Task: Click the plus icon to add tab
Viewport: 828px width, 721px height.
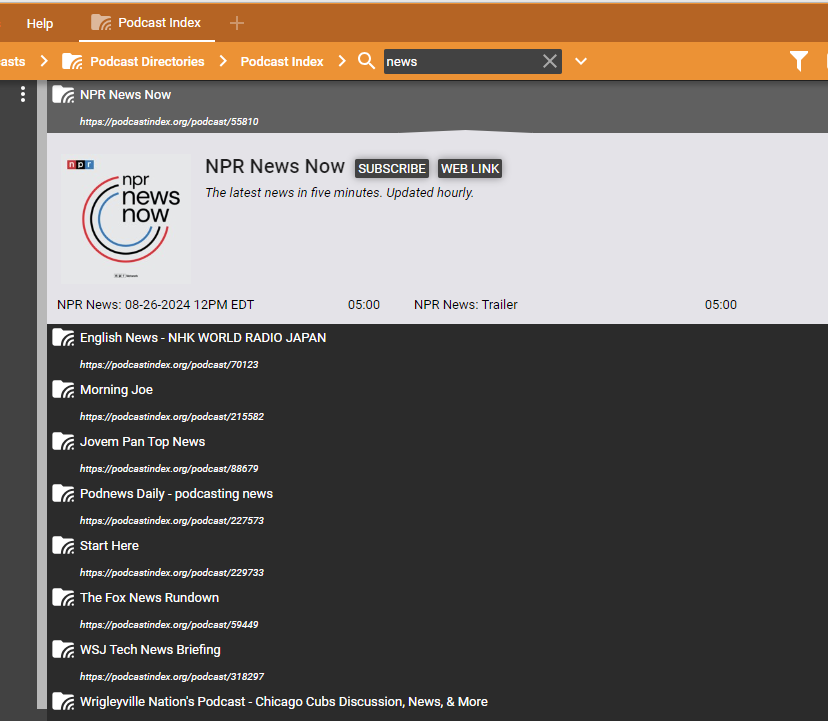Action: (x=237, y=23)
